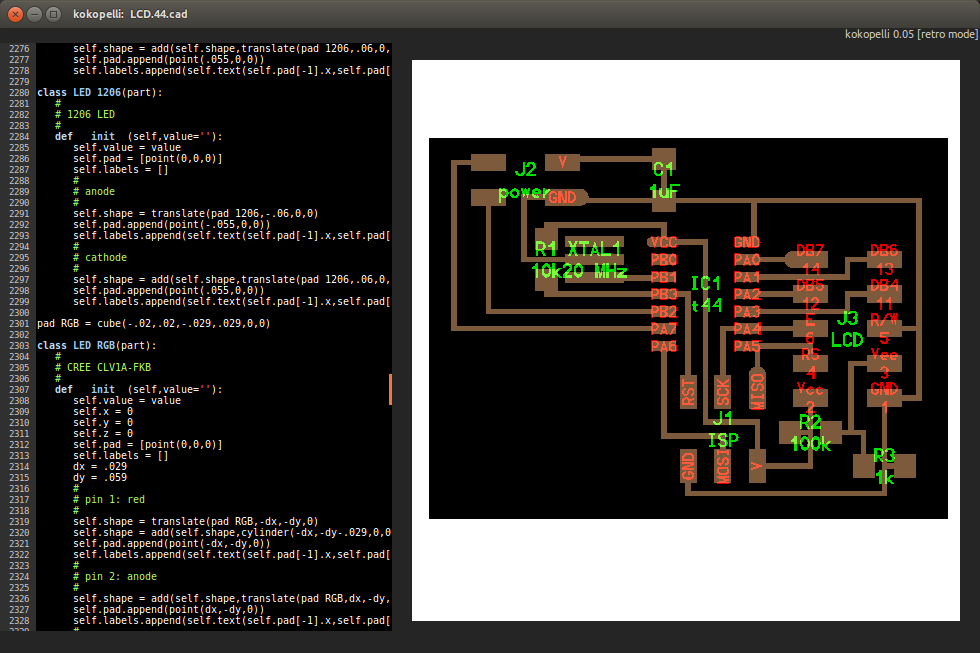Place cursor on 'class LED_1206(part):' line
980x653 pixels.
99,92
